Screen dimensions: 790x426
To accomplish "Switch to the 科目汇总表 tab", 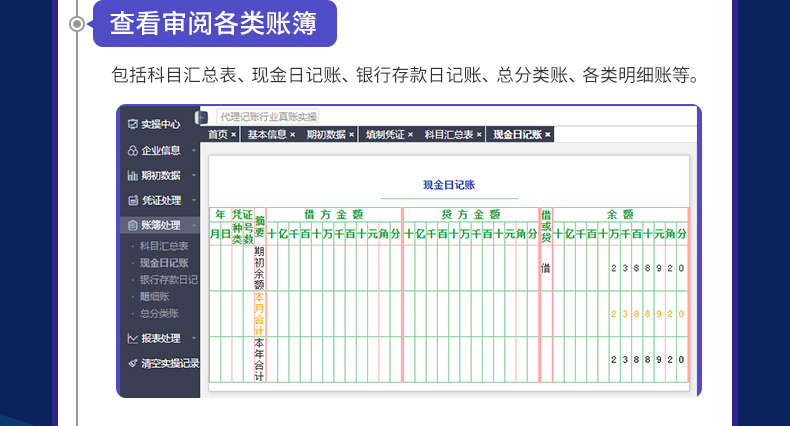I will (448, 134).
